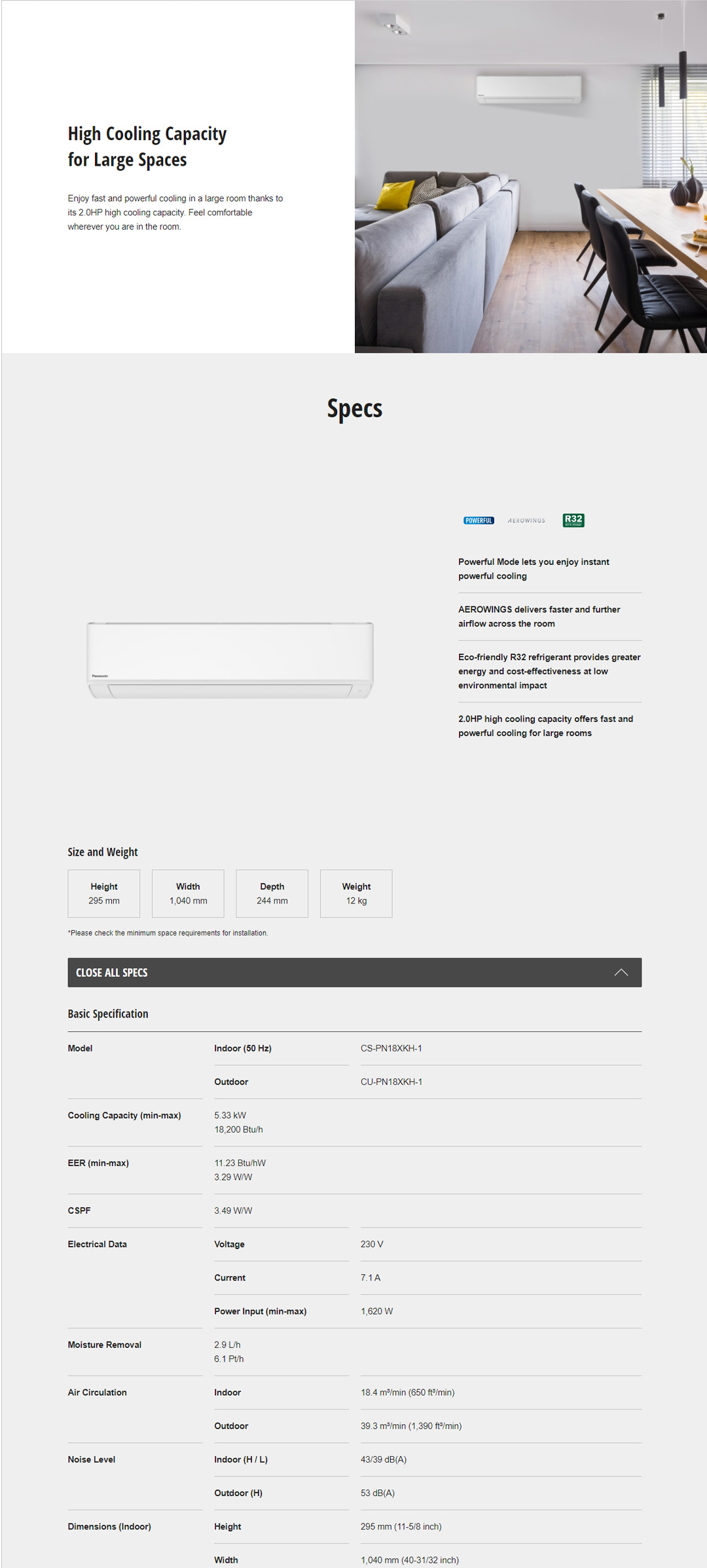Click the AEROWINGS logo icon

[526, 520]
